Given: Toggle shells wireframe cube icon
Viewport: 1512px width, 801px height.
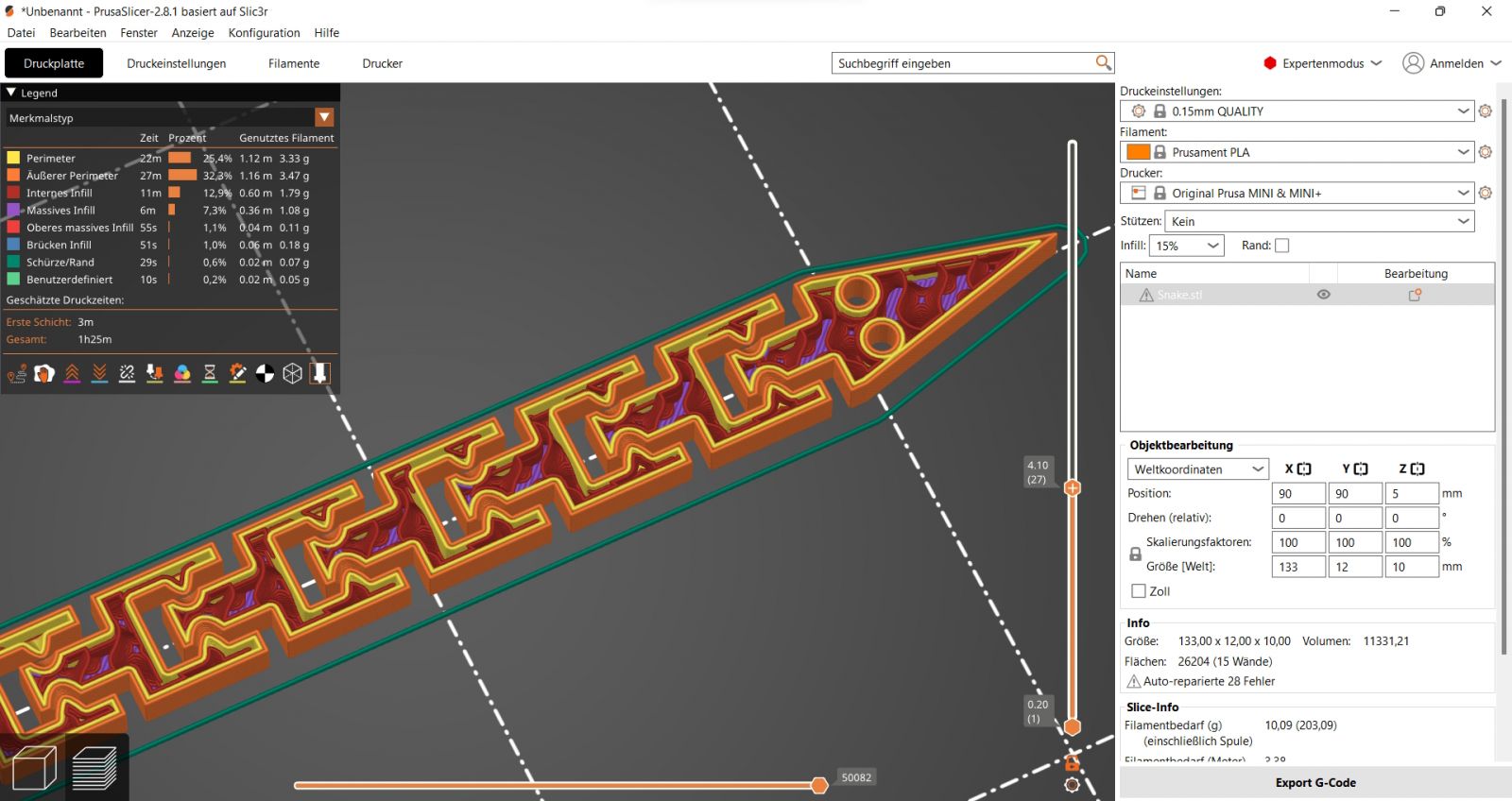Looking at the screenshot, I should tap(293, 374).
